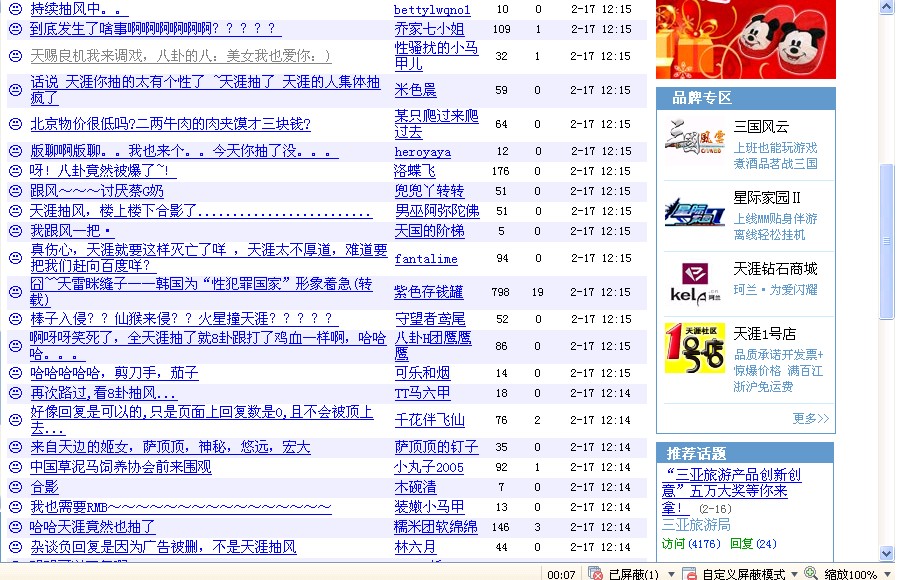Image resolution: width=900 pixels, height=580 pixels.
Task: Click face icon next to '到底发生了啥事' thread
Action: (x=16, y=28)
